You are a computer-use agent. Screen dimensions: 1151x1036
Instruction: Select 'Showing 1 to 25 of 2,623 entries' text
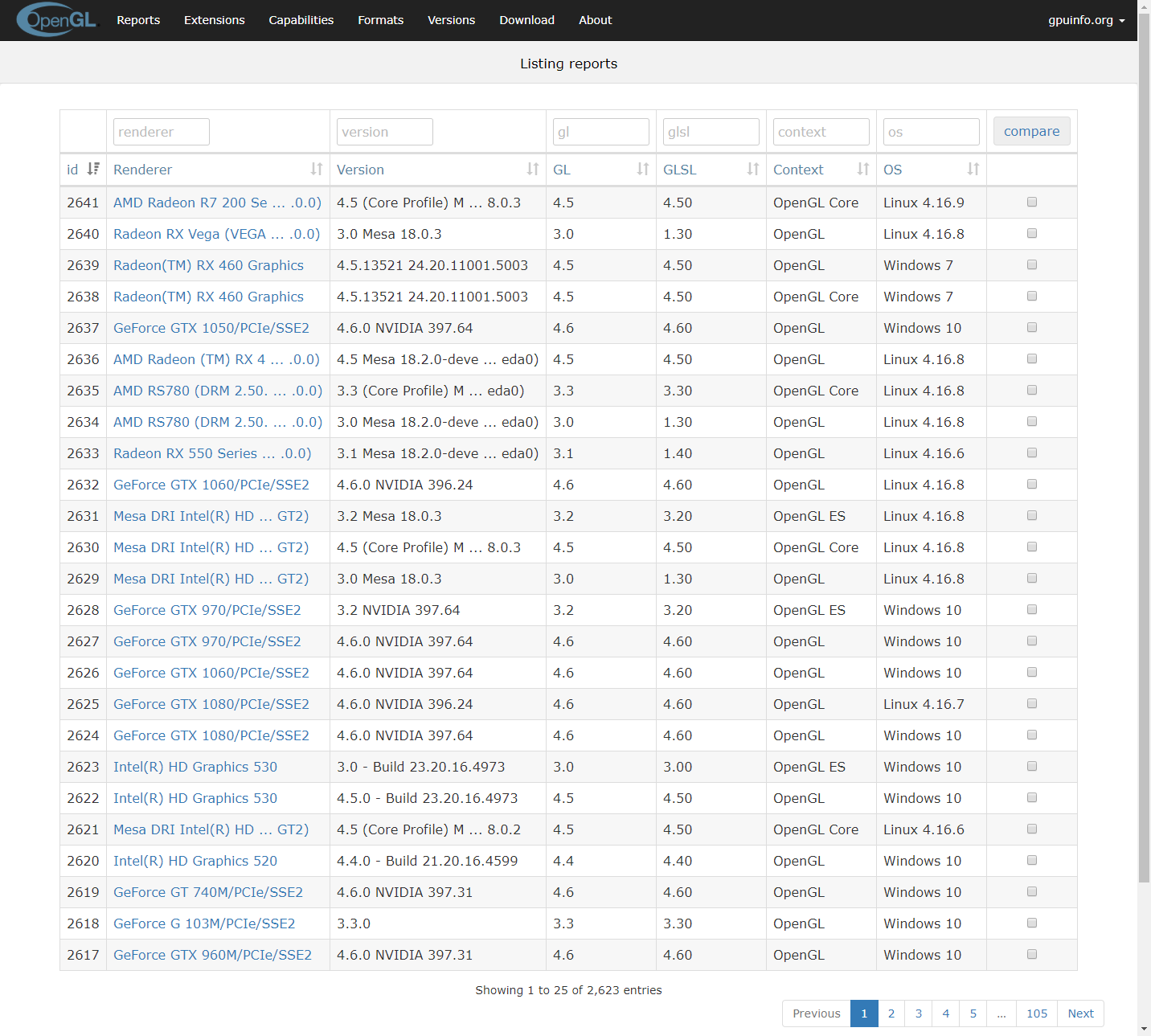click(568, 990)
